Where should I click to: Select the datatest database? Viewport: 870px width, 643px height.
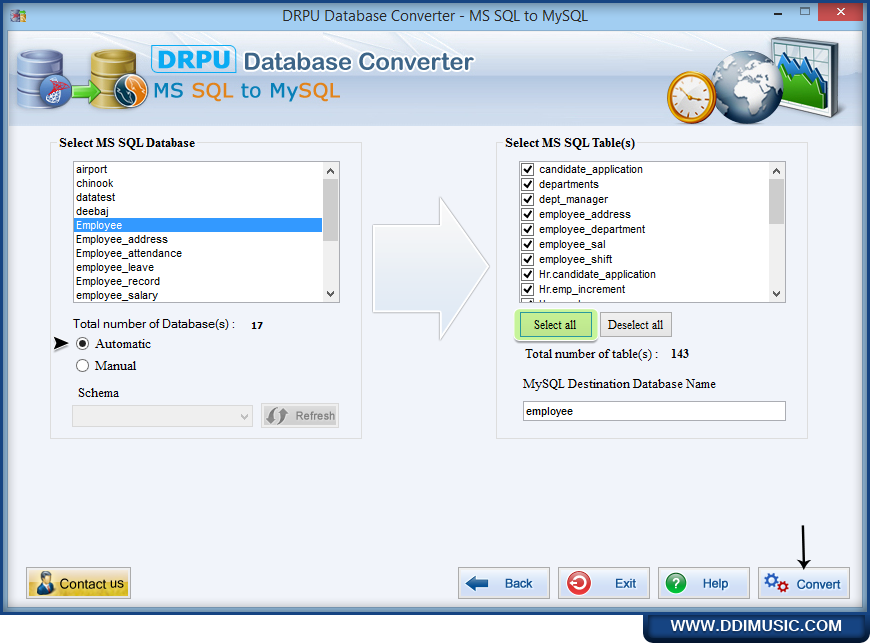[x=198, y=197]
